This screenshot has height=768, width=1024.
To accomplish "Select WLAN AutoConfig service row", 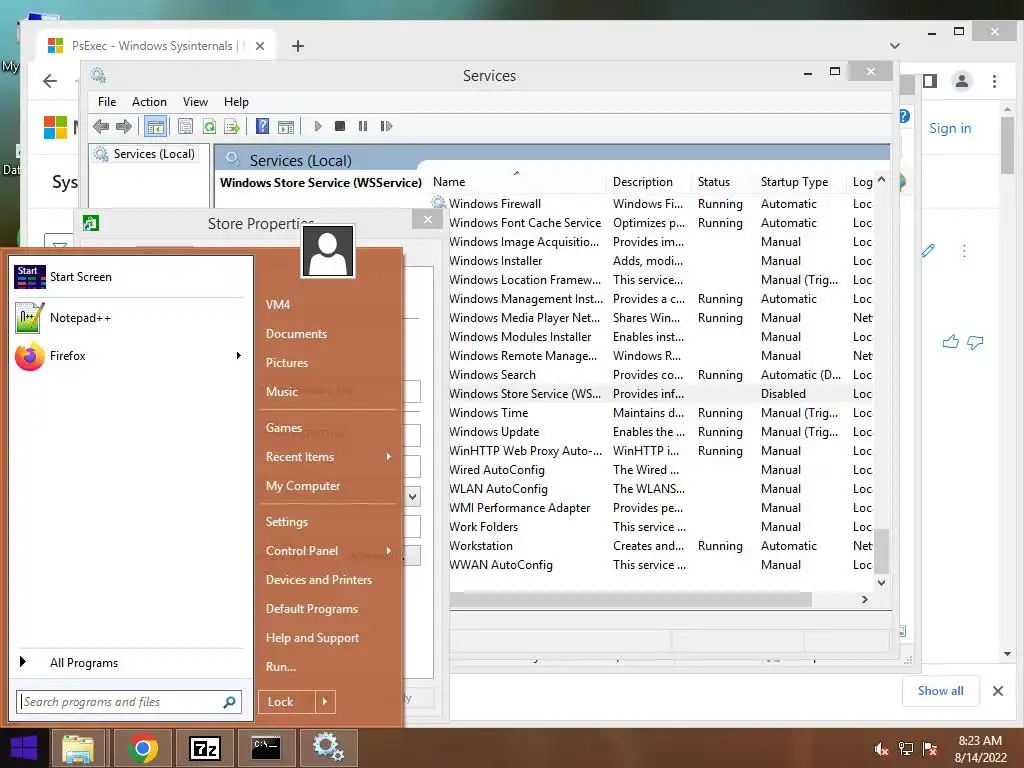I will (x=661, y=488).
